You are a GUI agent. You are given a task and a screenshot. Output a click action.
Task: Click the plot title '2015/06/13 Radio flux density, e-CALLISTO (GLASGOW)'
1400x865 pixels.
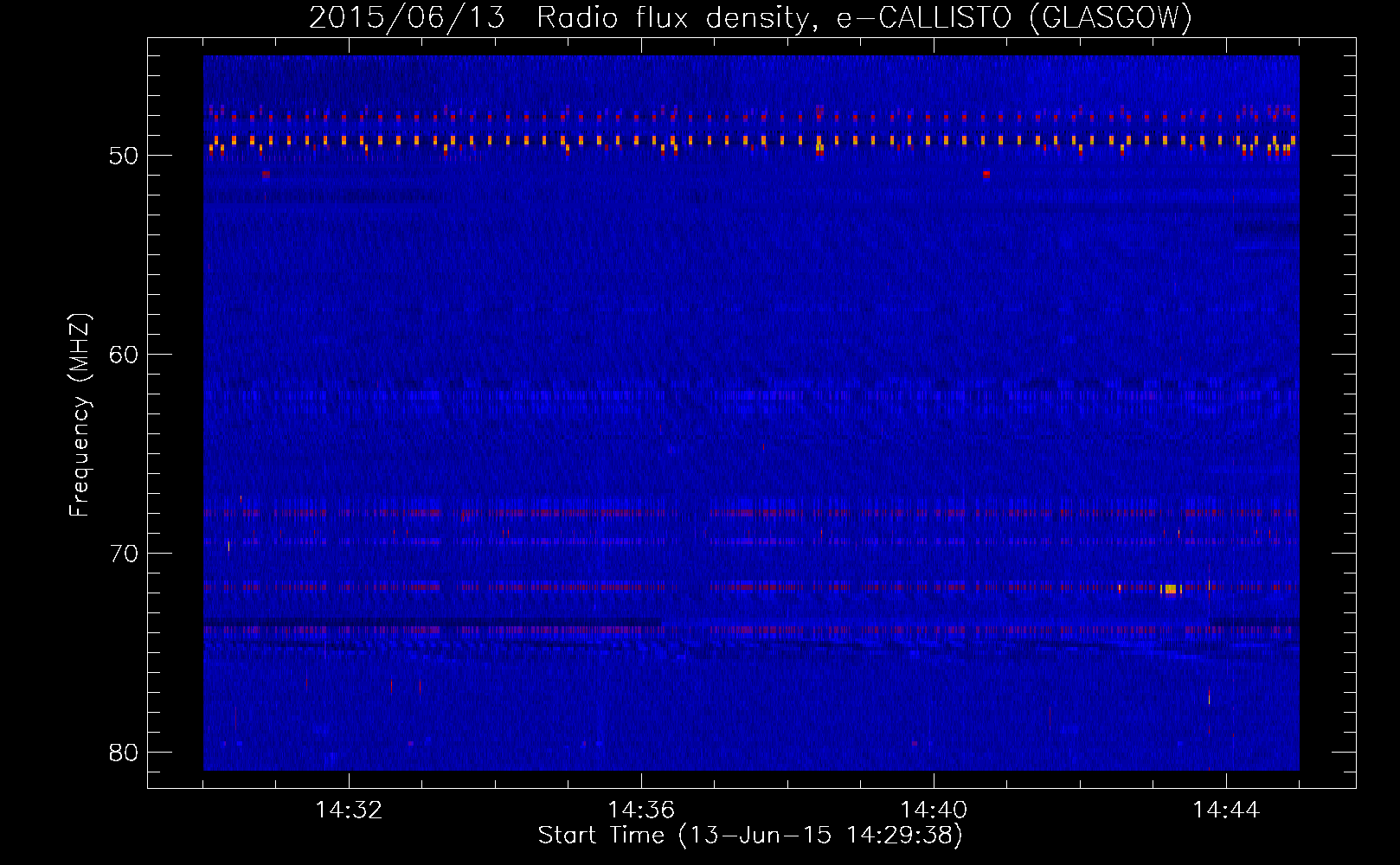(750, 17)
